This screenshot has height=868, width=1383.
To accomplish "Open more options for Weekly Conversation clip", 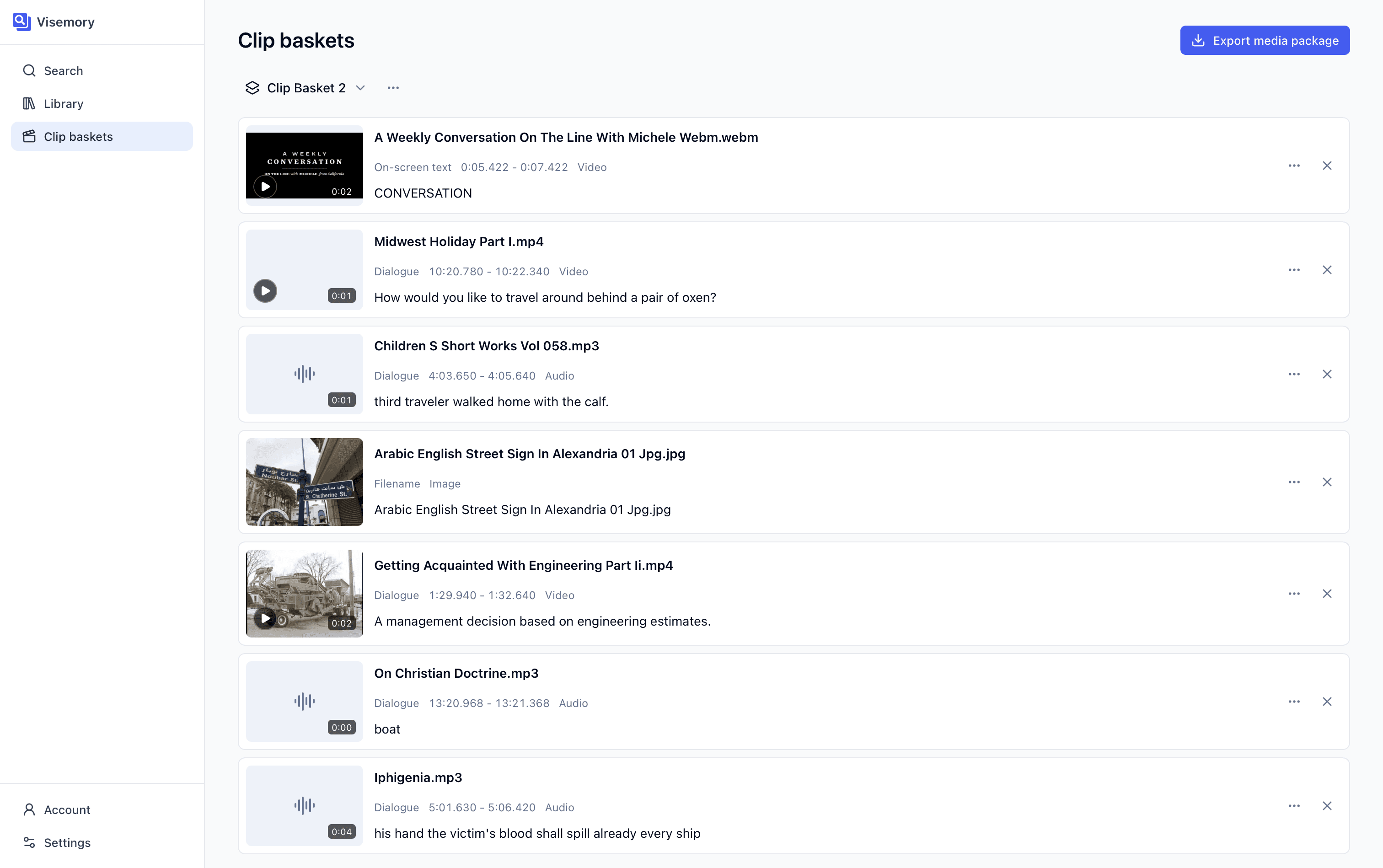I will point(1294,166).
